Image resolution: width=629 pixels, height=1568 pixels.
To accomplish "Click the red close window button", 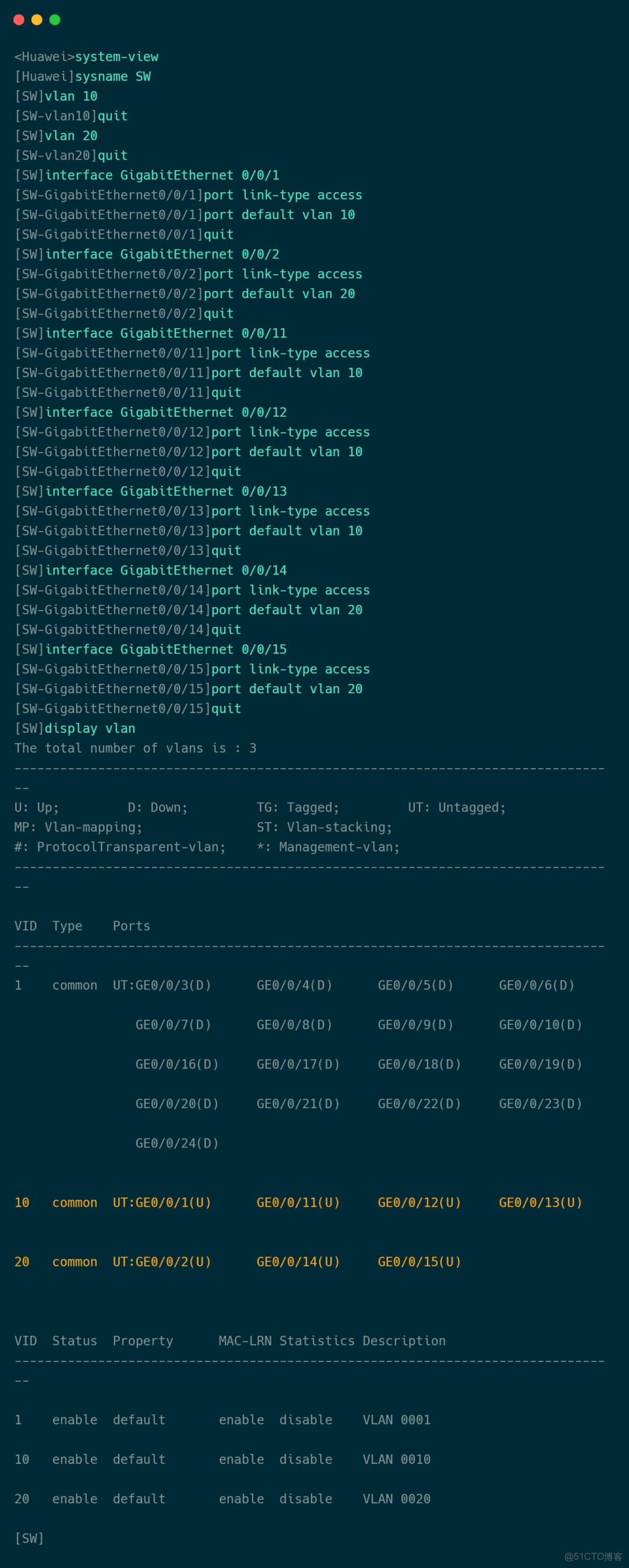I will (19, 20).
